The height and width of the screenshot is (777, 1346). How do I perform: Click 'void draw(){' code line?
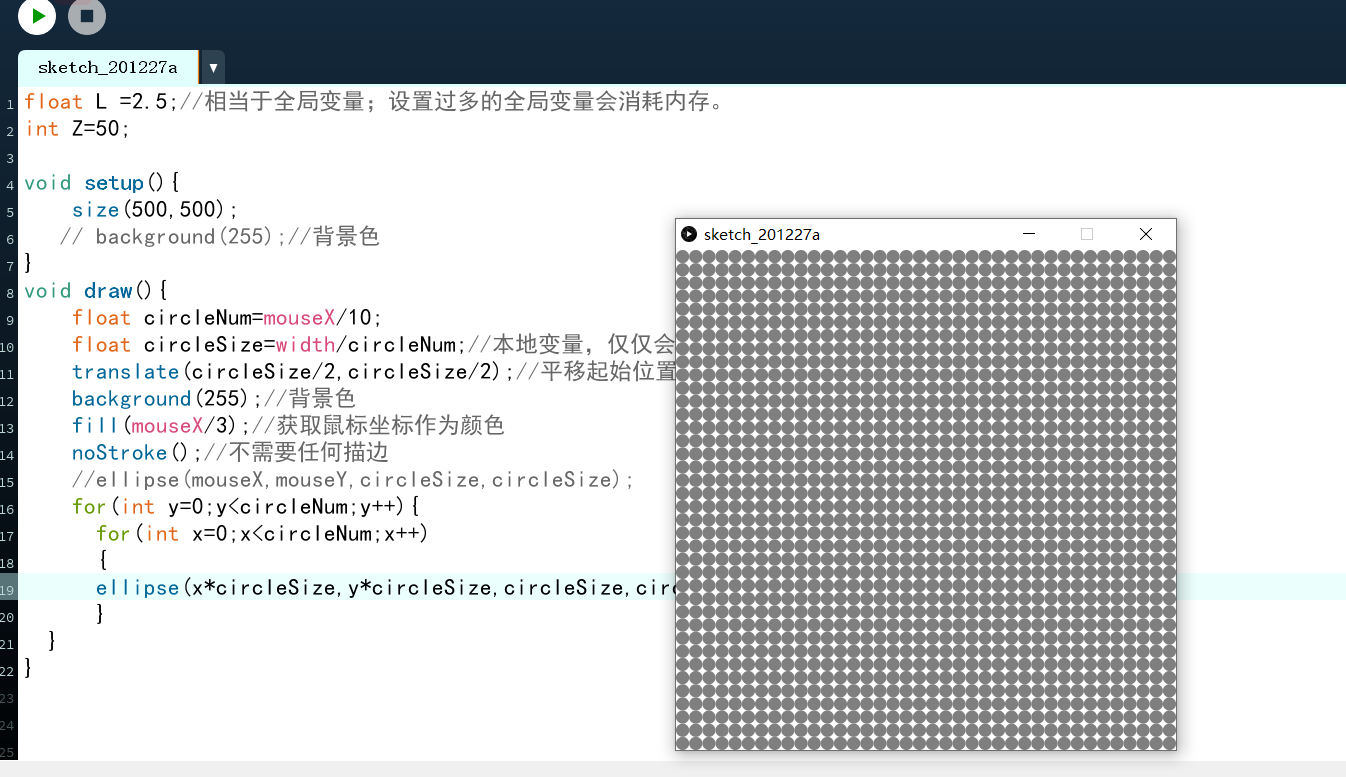click(96, 291)
